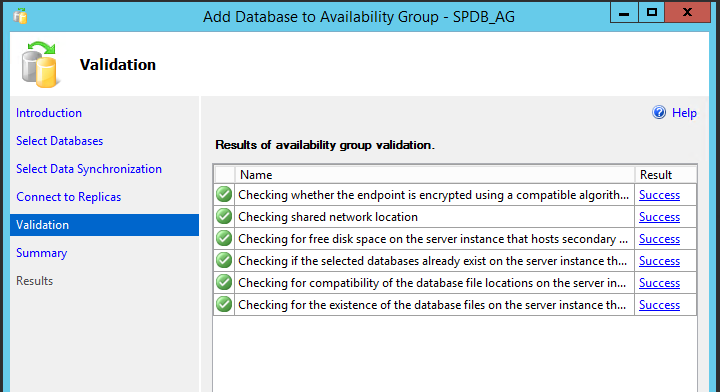720x392 pixels.
Task: Click green check icon for databases already exist row
Action: [x=224, y=261]
